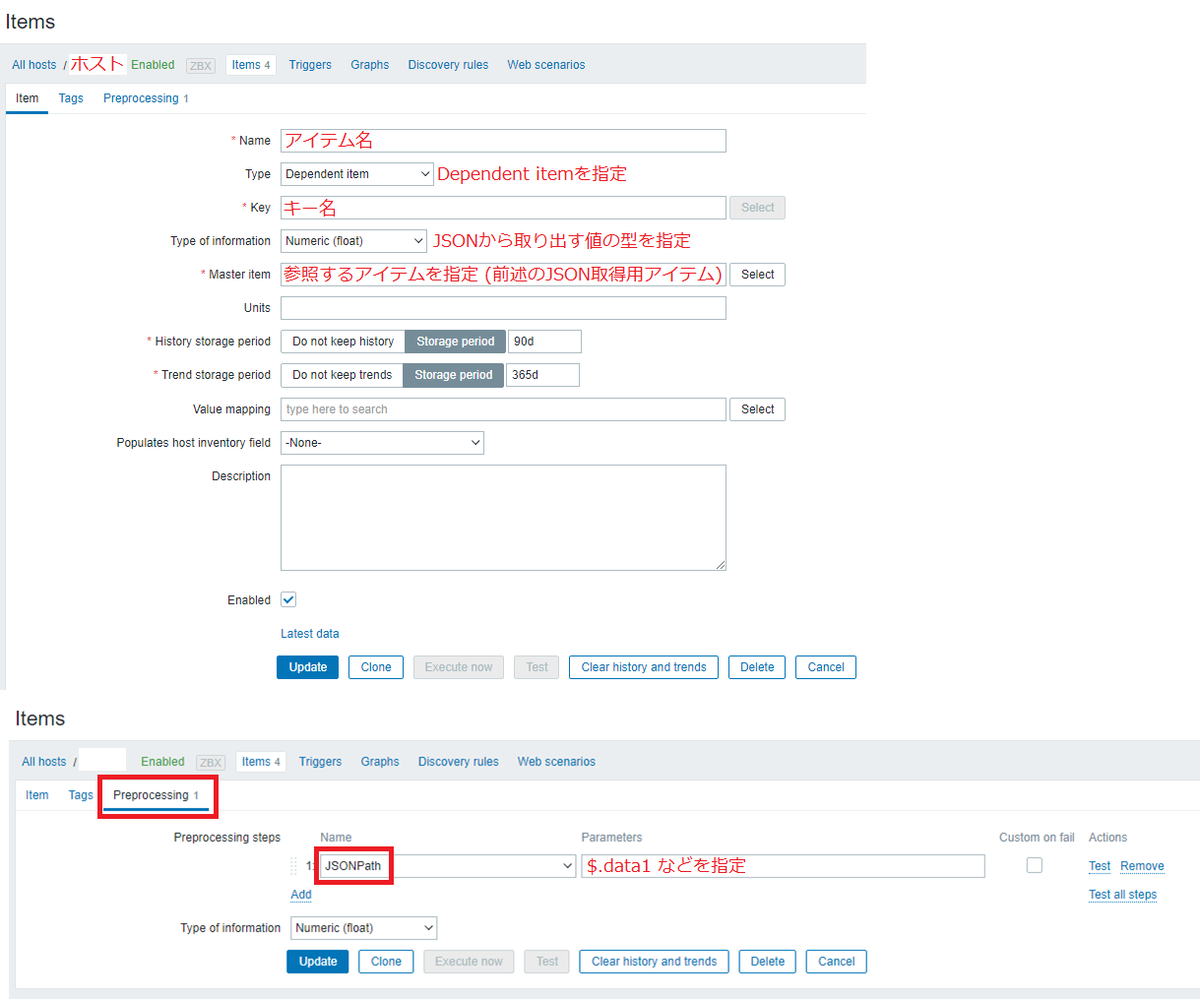Screen dimensions: 1200x999
Task: Open the Type dropdown showing Dependent item
Action: [x=356, y=173]
